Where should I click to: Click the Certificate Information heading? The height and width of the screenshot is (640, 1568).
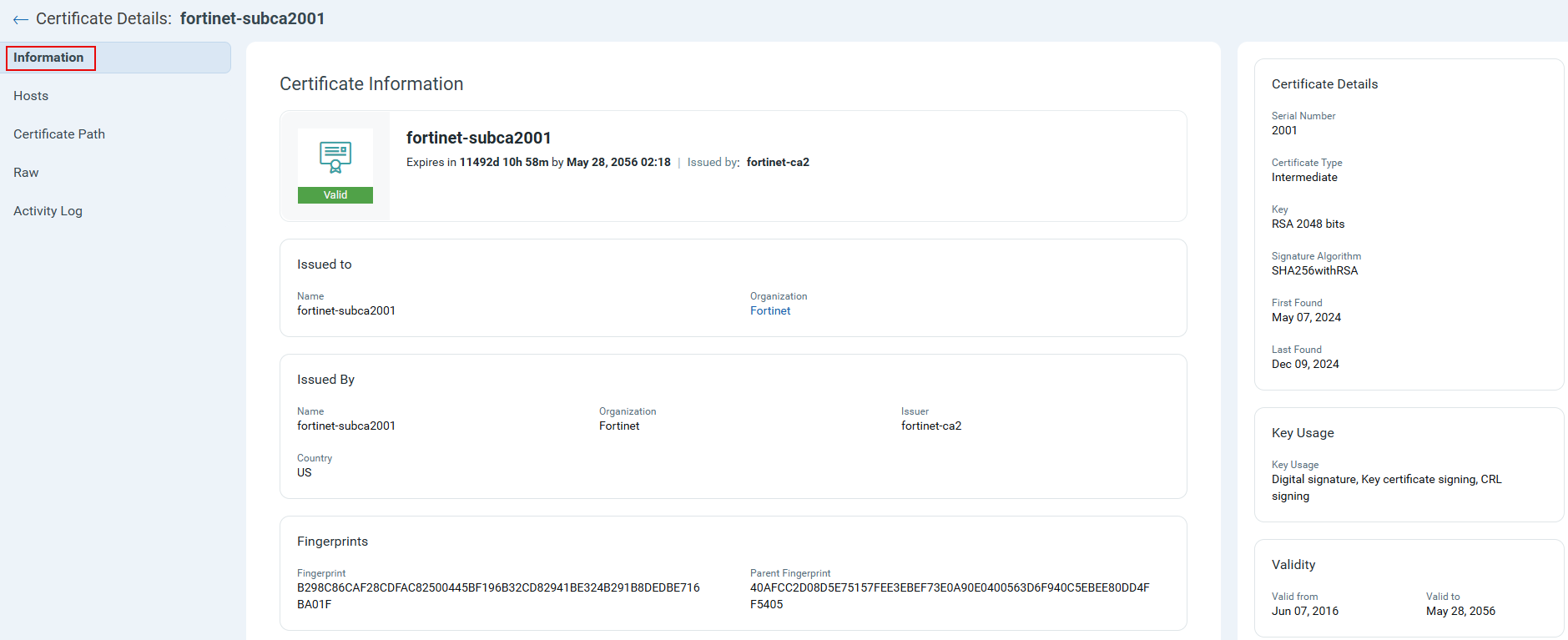point(371,84)
